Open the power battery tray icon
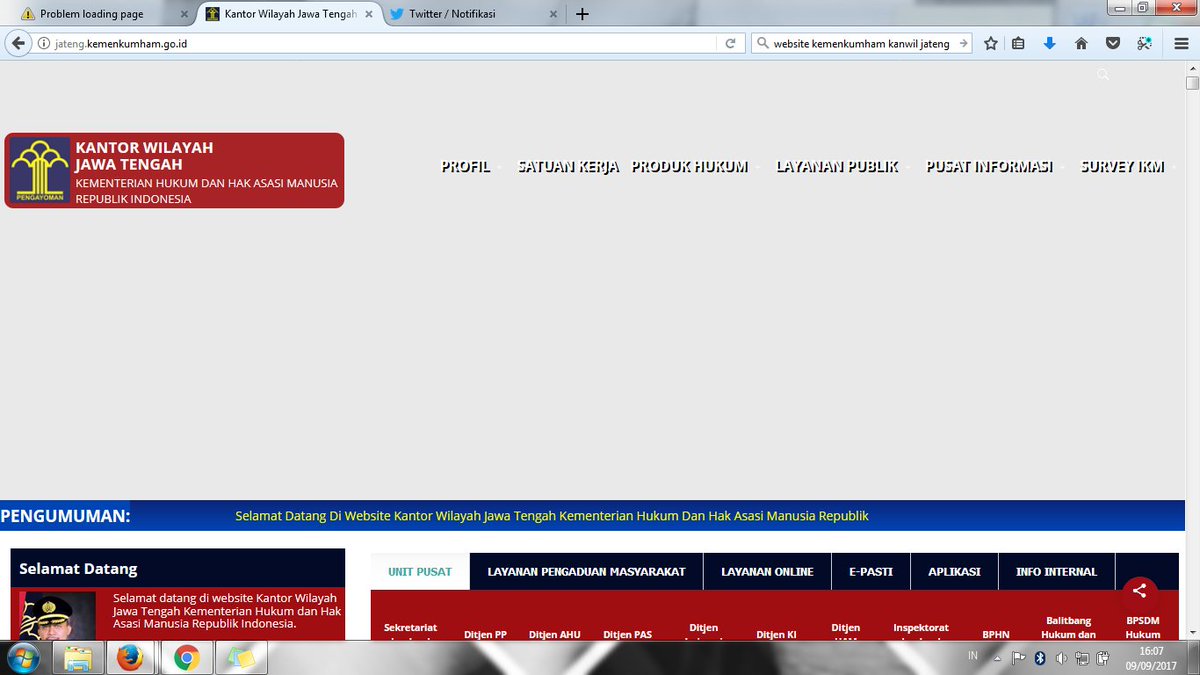Screen dimensions: 1200x675 point(1102,658)
